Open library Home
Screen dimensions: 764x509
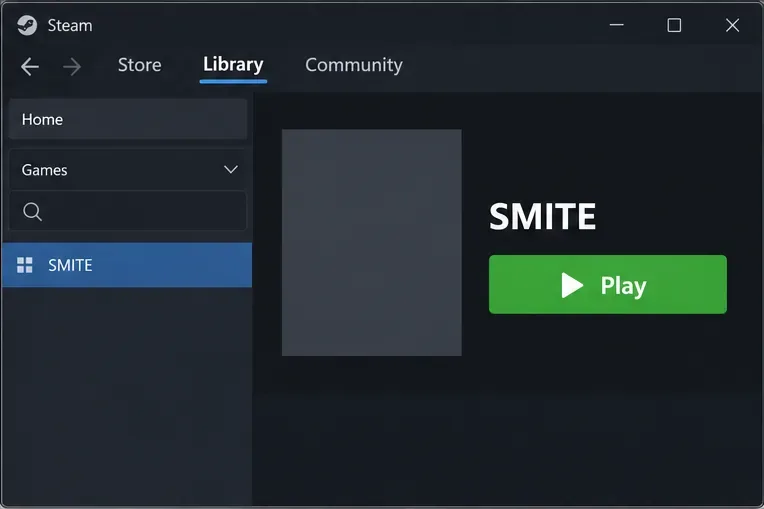point(128,119)
